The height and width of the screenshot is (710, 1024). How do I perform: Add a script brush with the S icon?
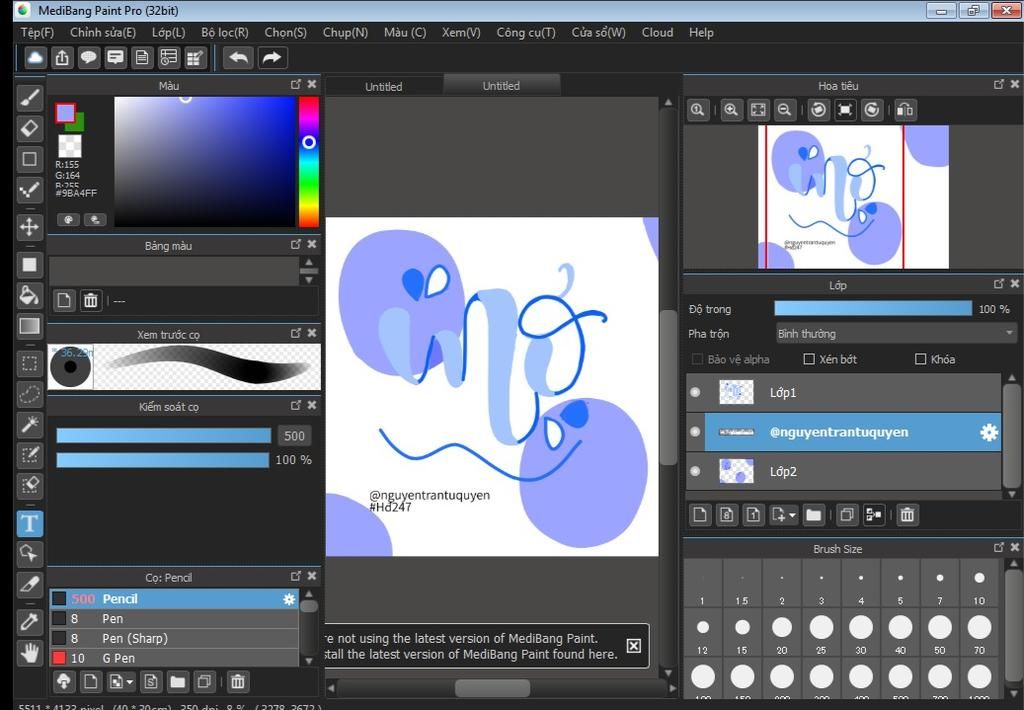[151, 682]
